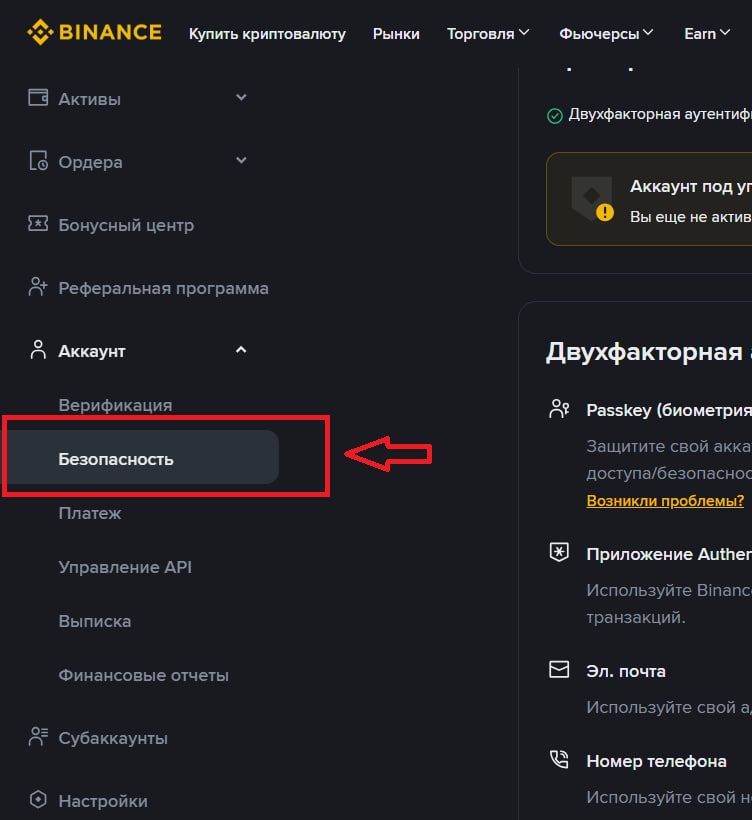Click Купить криптовалюту in the header
Viewport: 752px width, 820px height.
(267, 33)
